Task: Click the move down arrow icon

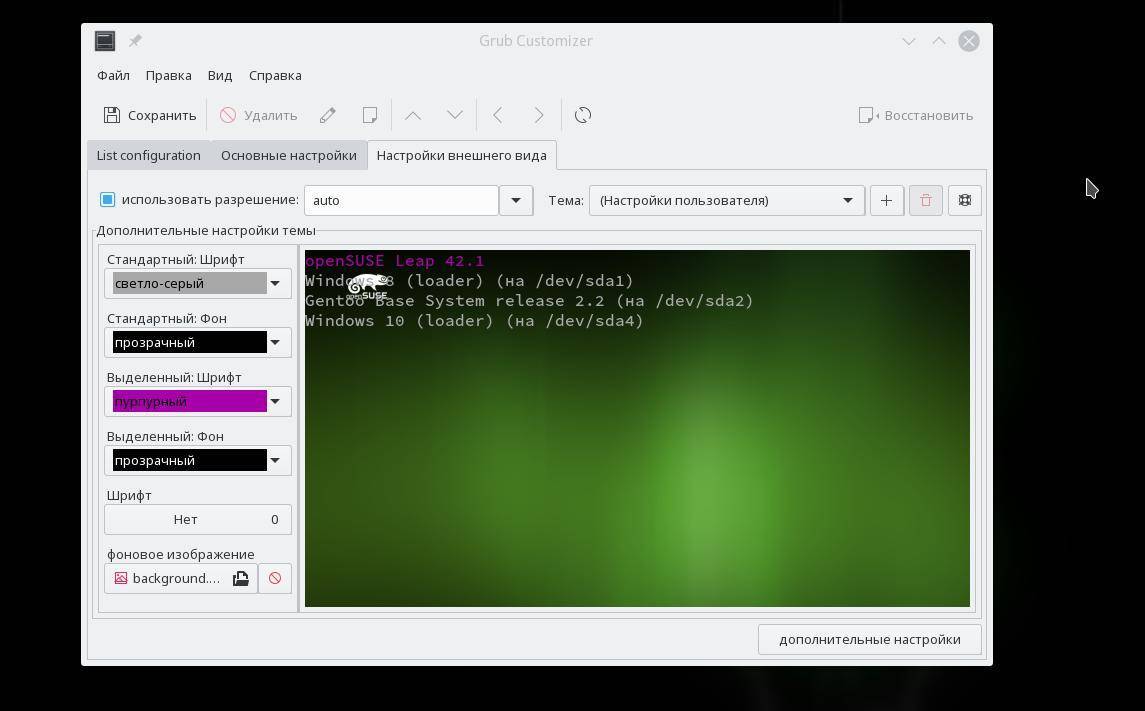Action: (454, 115)
